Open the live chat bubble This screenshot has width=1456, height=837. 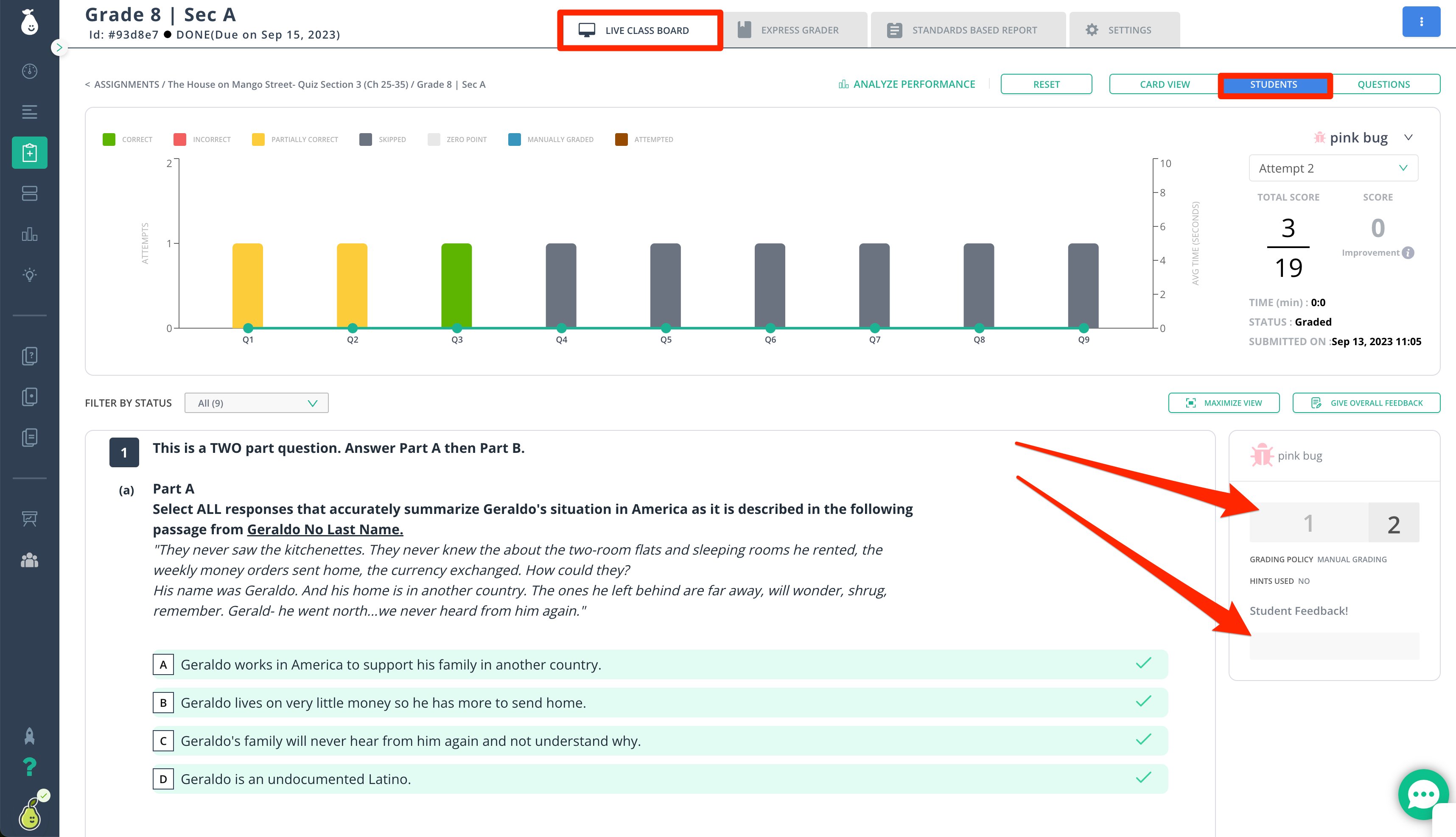pos(1423,795)
